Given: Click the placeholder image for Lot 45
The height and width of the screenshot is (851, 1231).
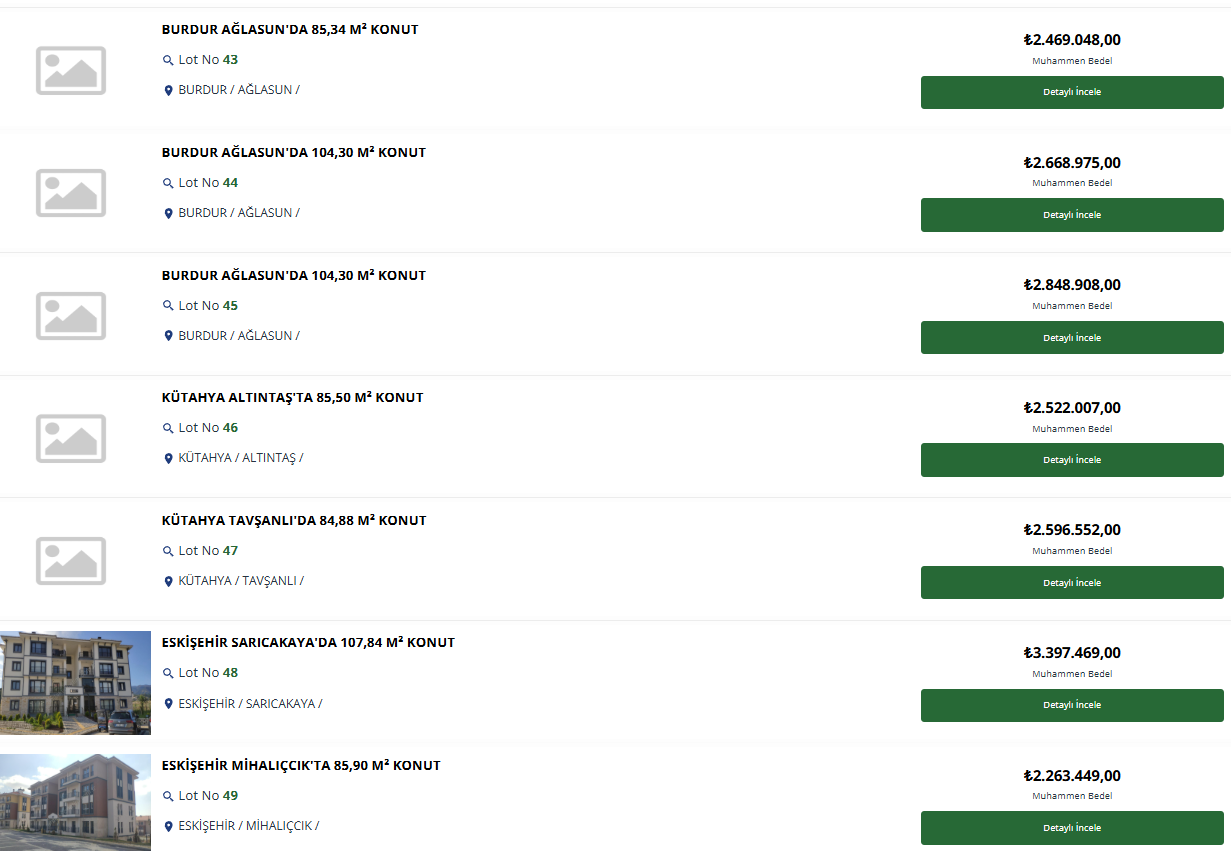Looking at the screenshot, I should pos(71,315).
